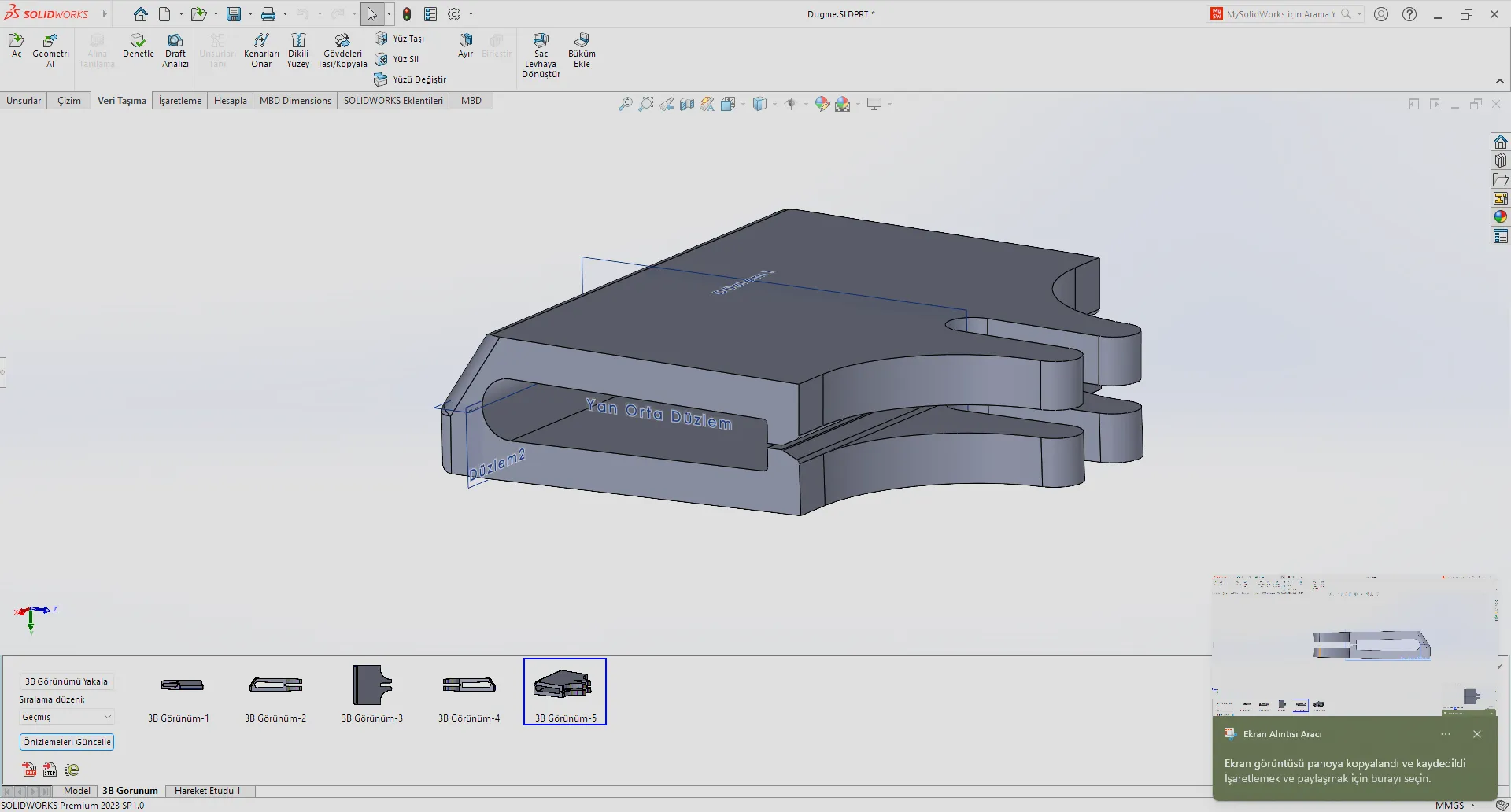Switch to the SOLIDWORKS Eklentileri tab
This screenshot has height=812, width=1511.
pos(393,101)
